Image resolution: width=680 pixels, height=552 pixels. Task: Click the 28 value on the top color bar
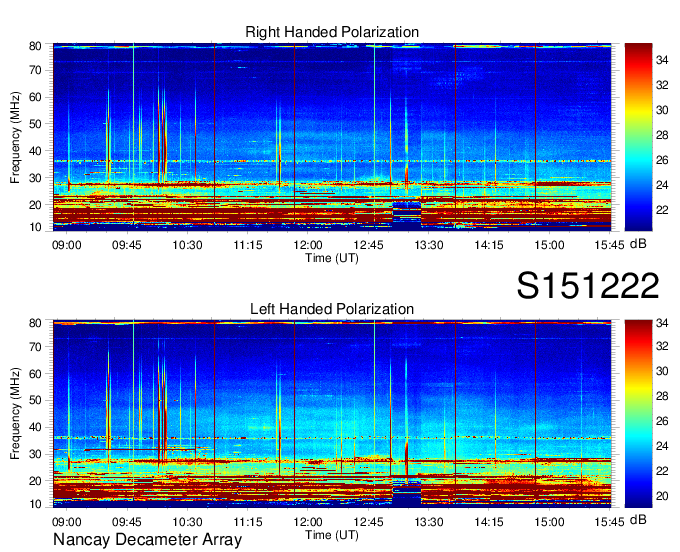tap(662, 135)
